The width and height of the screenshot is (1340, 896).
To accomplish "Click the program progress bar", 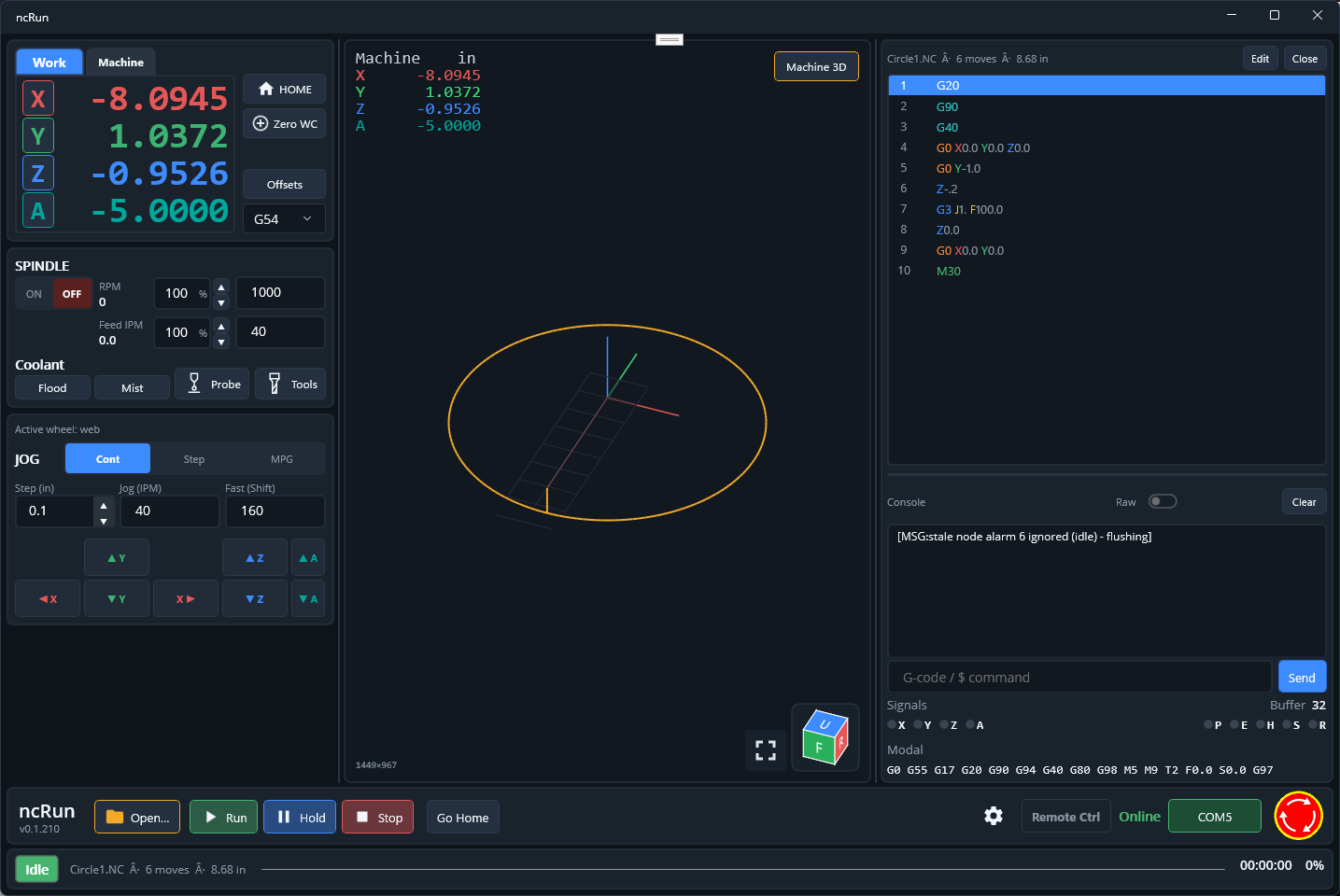I will (x=742, y=869).
